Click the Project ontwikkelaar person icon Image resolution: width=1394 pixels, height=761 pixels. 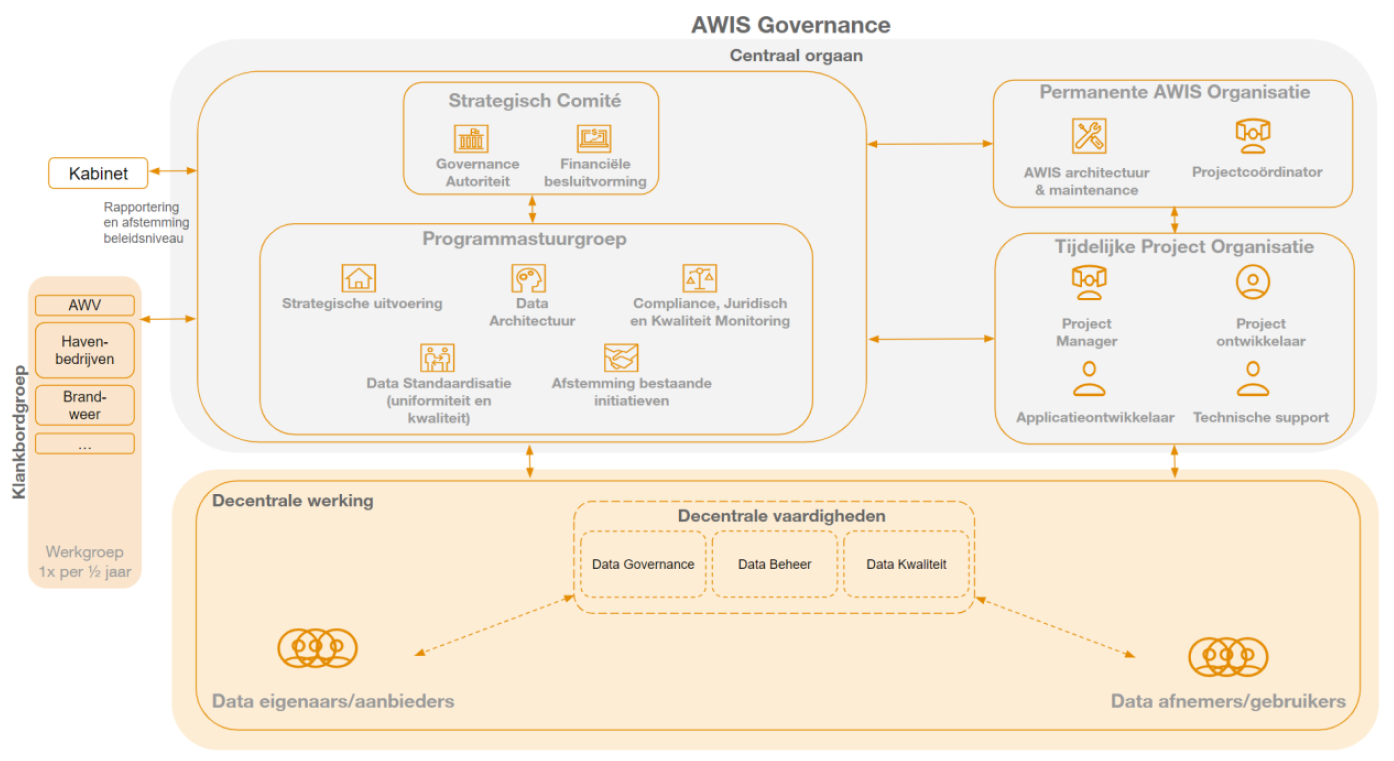[x=1253, y=282]
